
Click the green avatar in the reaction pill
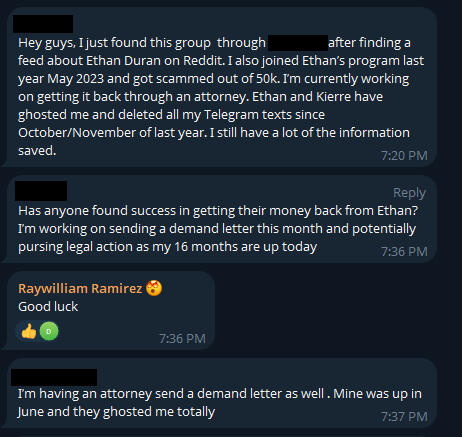(49, 331)
